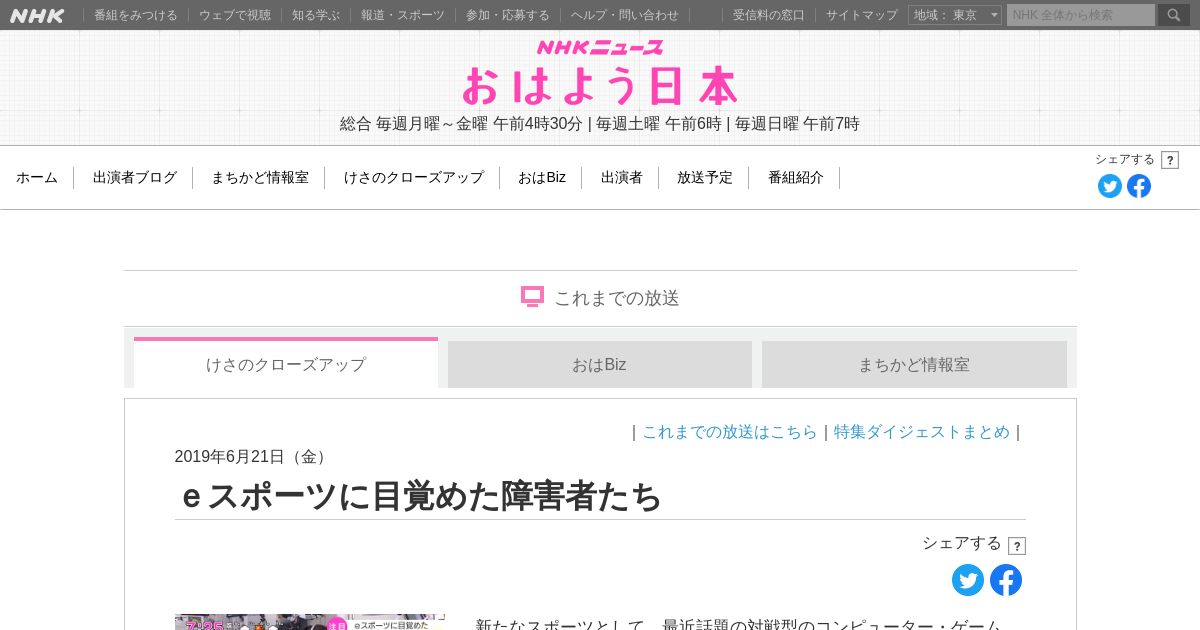Open 出演者 page

tap(622, 177)
